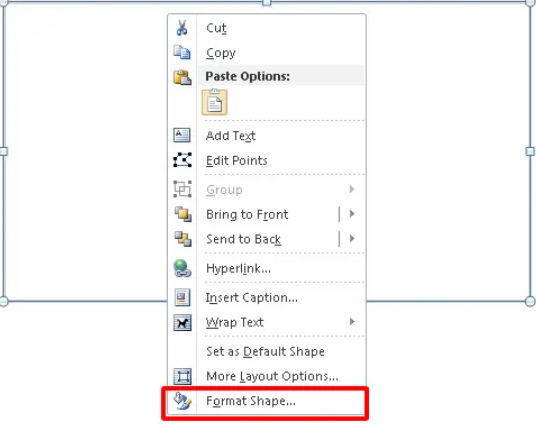
Task: Choose Bring to Front text
Action: tap(247, 214)
